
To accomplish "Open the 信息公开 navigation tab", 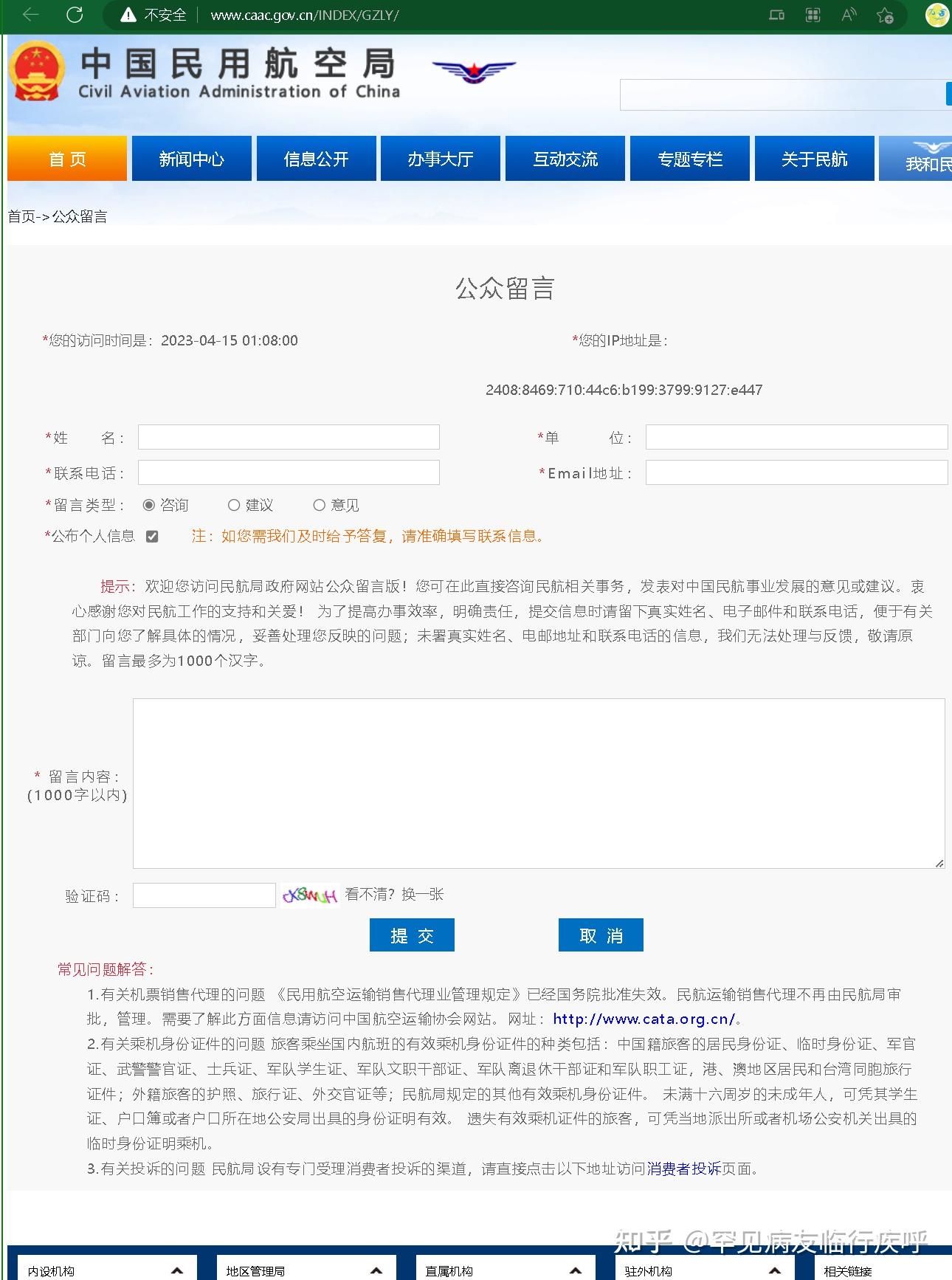I will pos(317,158).
